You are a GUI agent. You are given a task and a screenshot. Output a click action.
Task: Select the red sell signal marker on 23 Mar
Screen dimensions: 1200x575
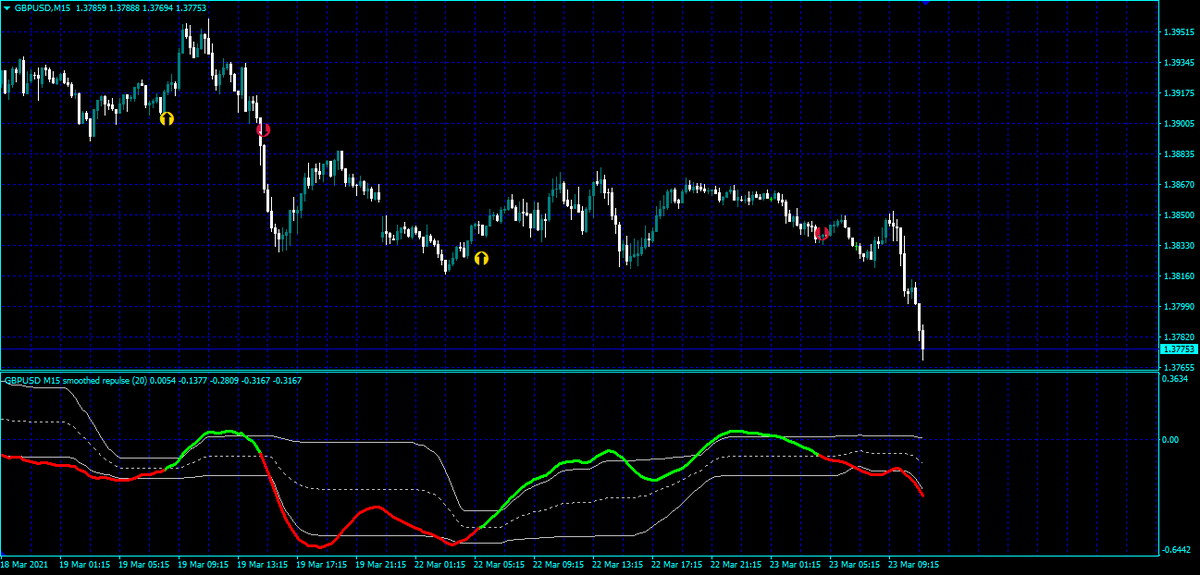(x=822, y=233)
